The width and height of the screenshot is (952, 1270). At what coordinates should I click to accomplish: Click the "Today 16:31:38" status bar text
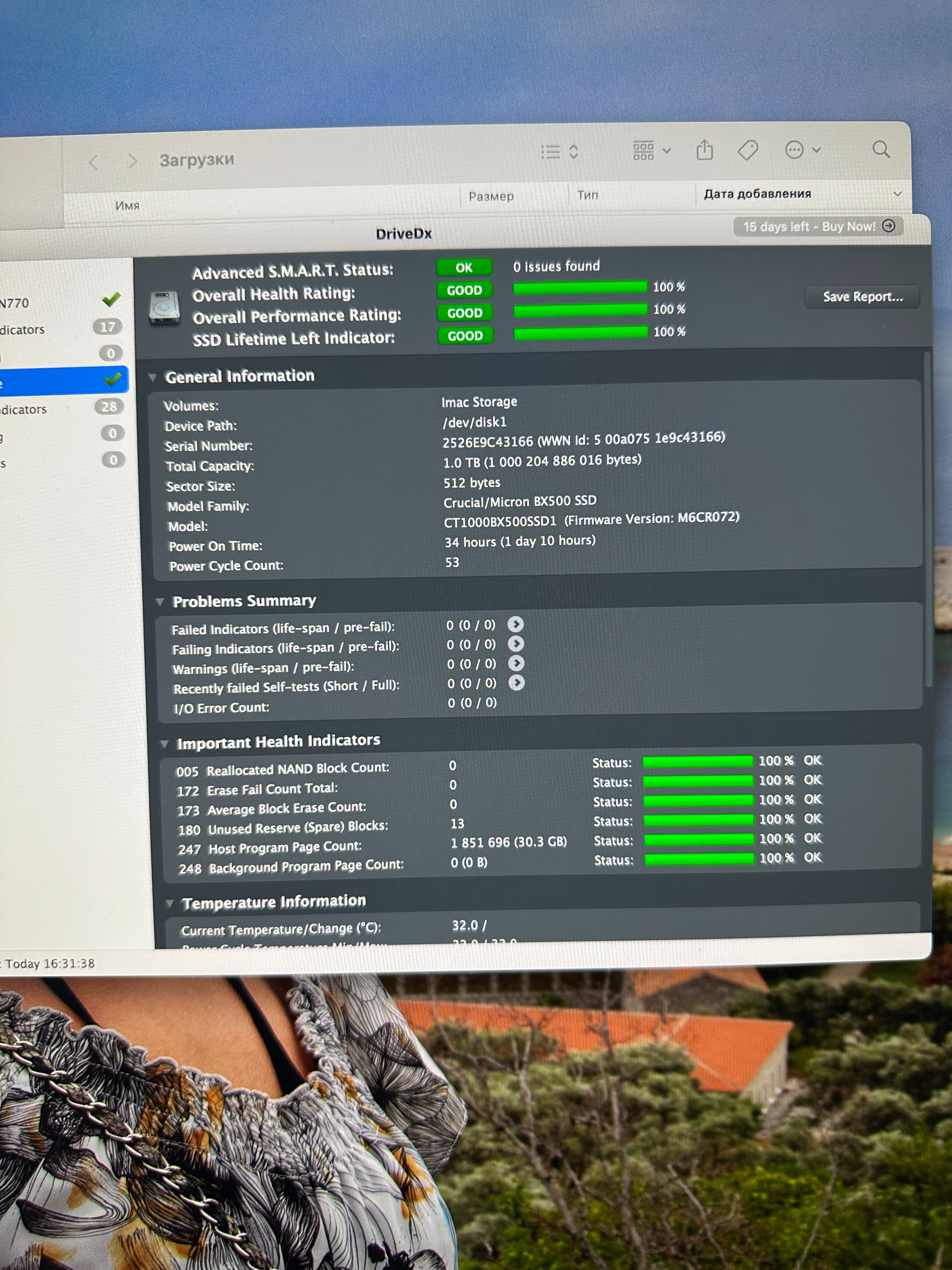[50, 964]
